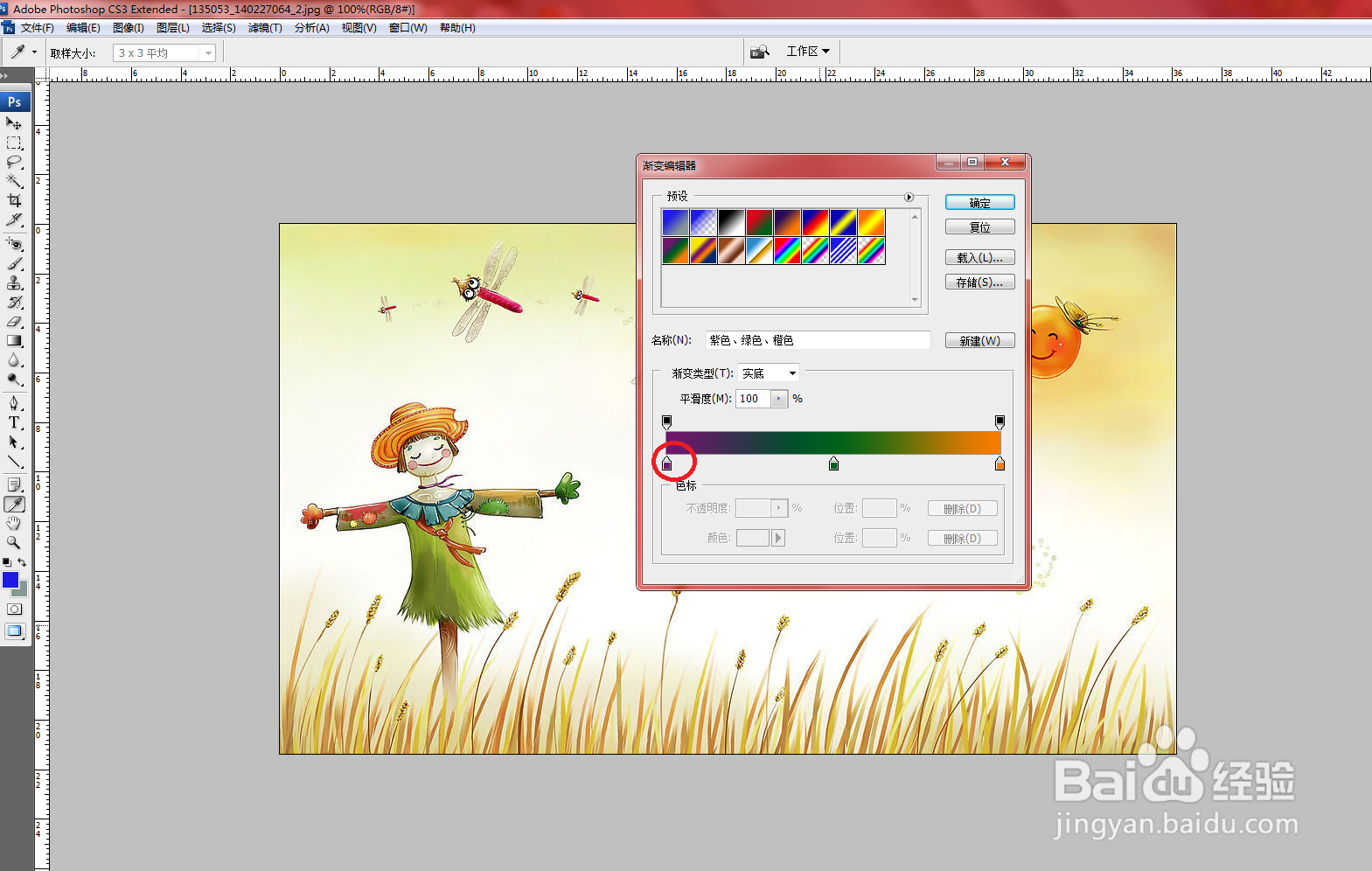Open the 窗口(W) menu

[408, 28]
